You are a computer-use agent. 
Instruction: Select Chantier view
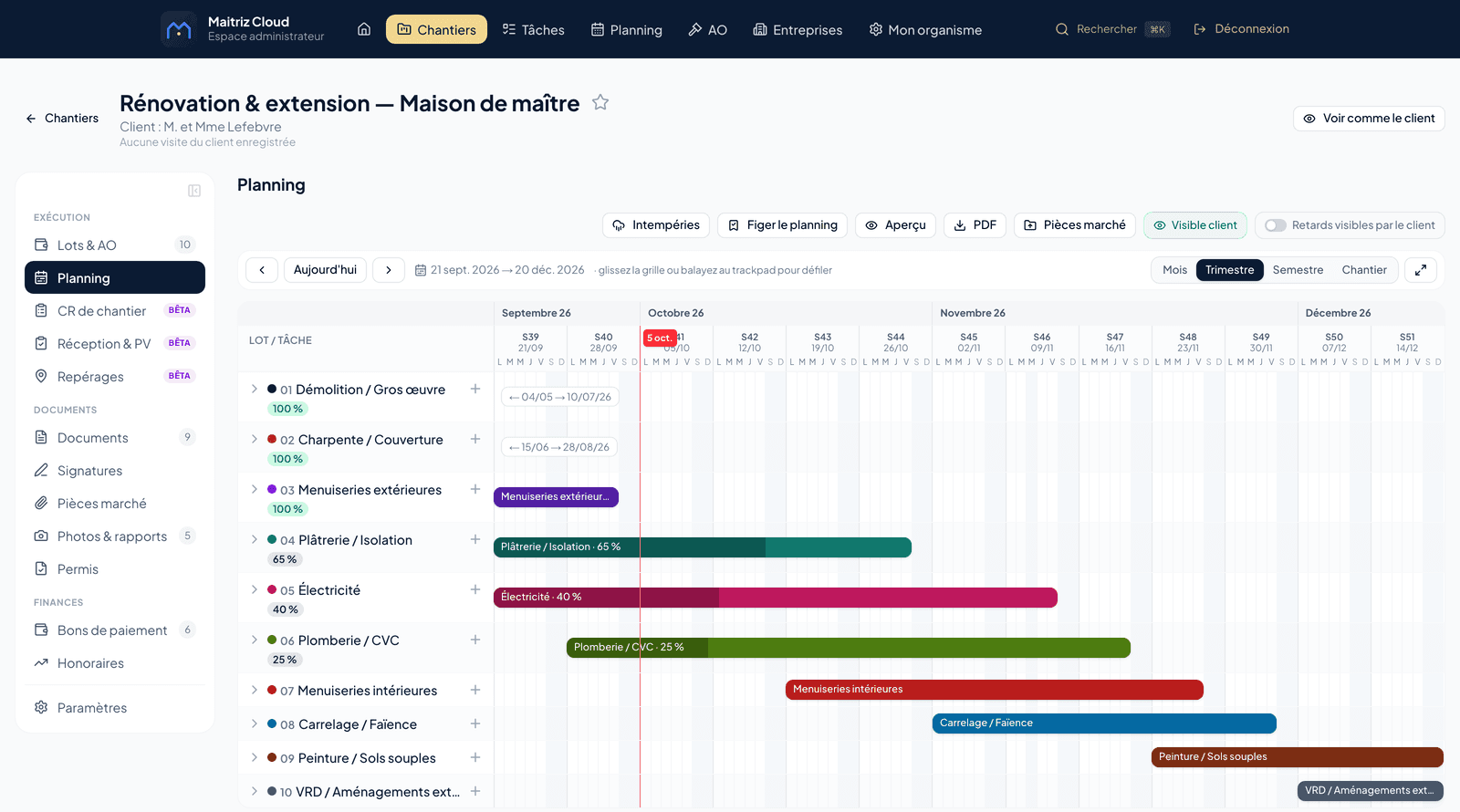tap(1364, 270)
